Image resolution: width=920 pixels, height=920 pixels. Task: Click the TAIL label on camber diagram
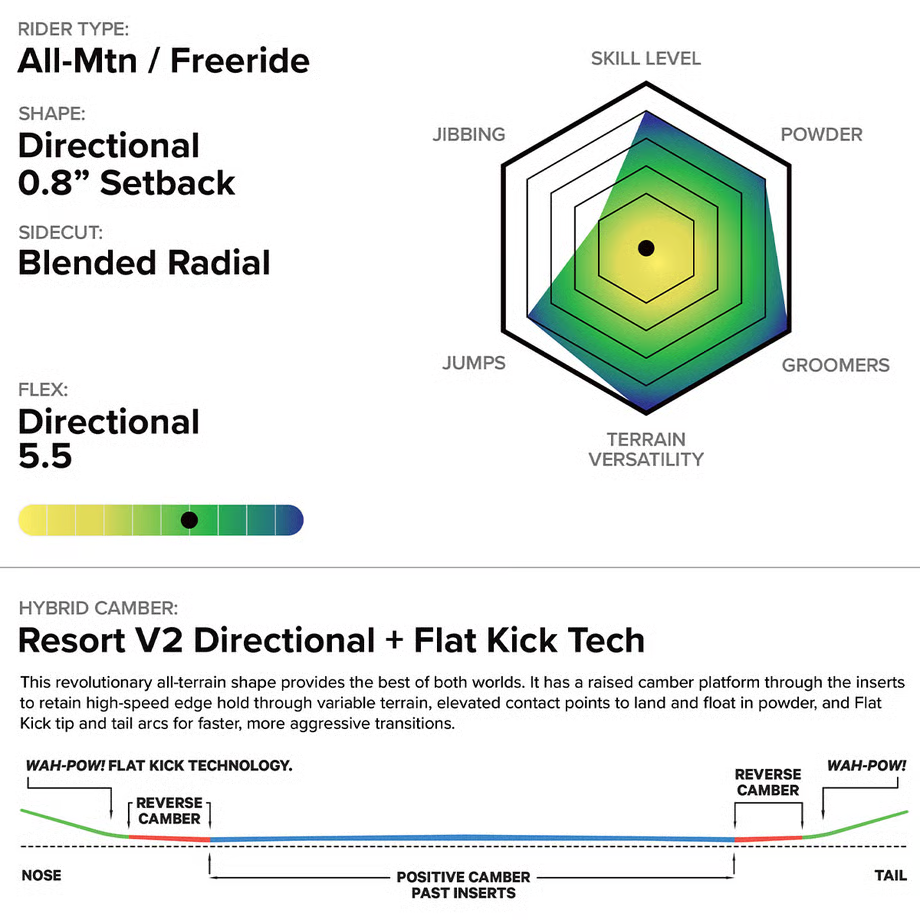[x=890, y=876]
